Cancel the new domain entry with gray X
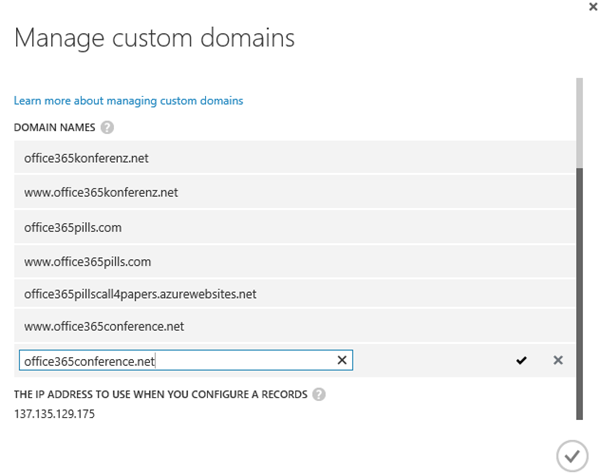This screenshot has height=476, width=600. tap(558, 360)
